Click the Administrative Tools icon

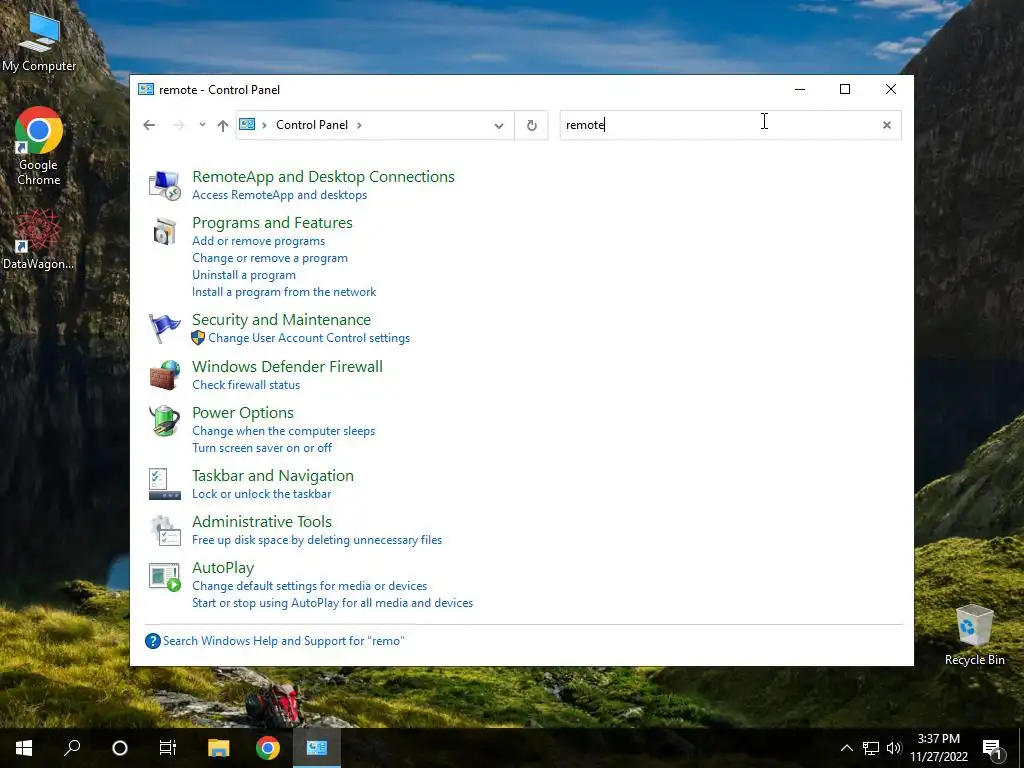tap(165, 530)
